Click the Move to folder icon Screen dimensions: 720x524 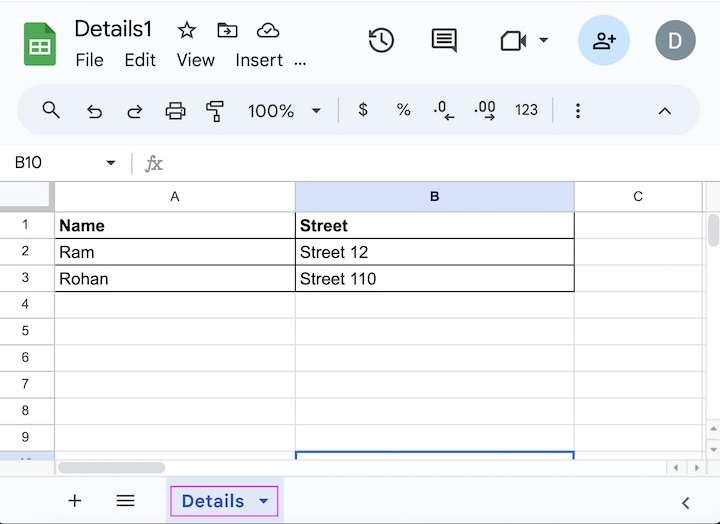point(227,30)
